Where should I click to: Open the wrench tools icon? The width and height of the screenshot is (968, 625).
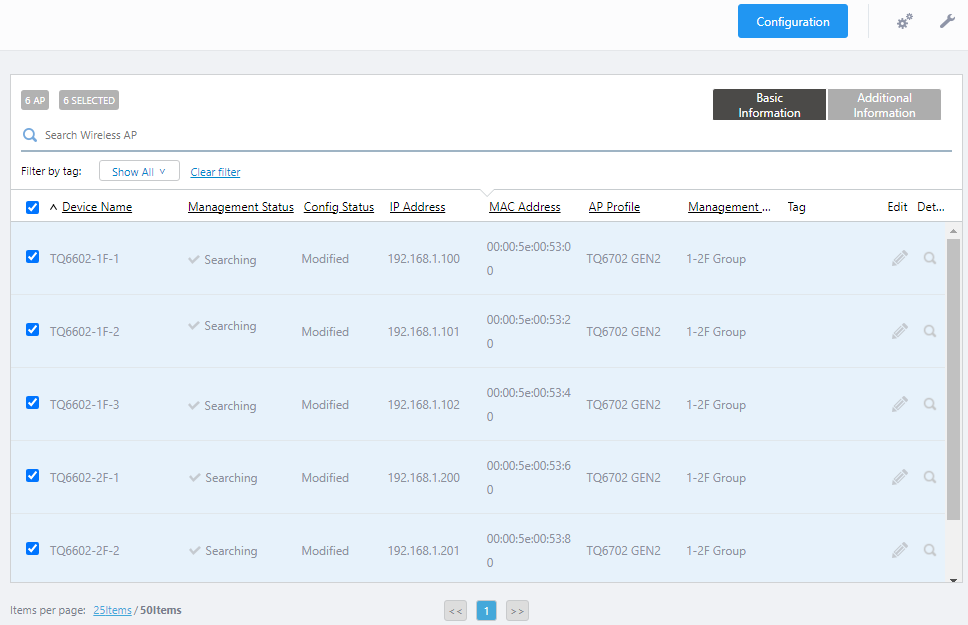947,21
